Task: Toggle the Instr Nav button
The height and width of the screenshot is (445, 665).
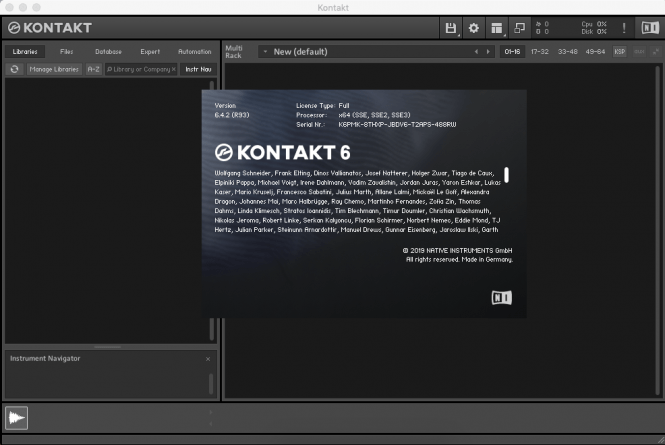Action: coord(198,69)
